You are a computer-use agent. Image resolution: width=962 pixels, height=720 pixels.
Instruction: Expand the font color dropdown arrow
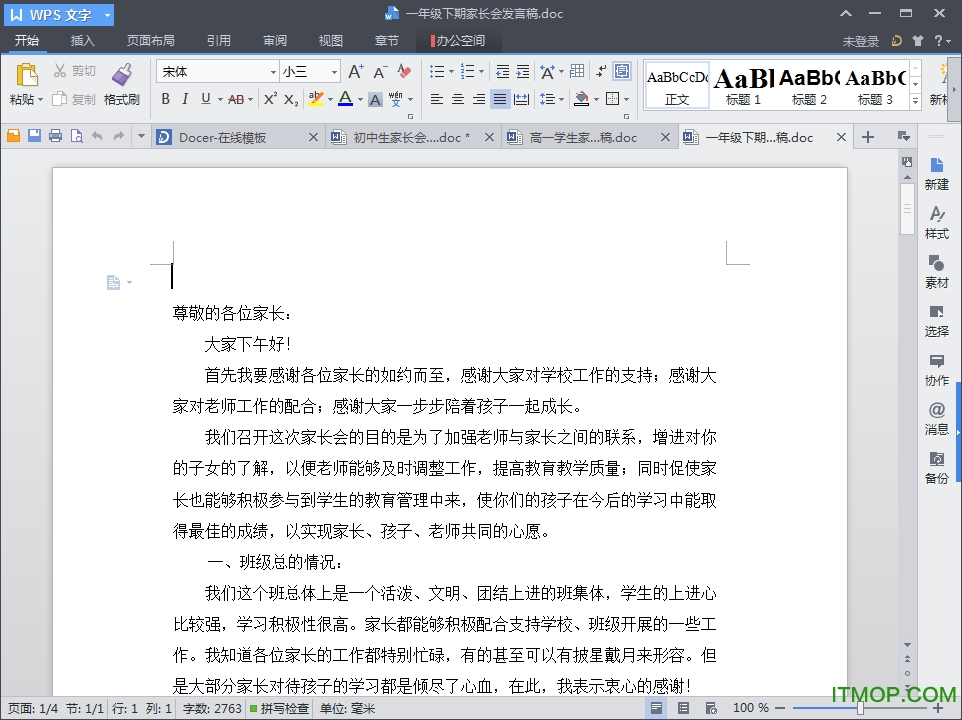(x=358, y=100)
